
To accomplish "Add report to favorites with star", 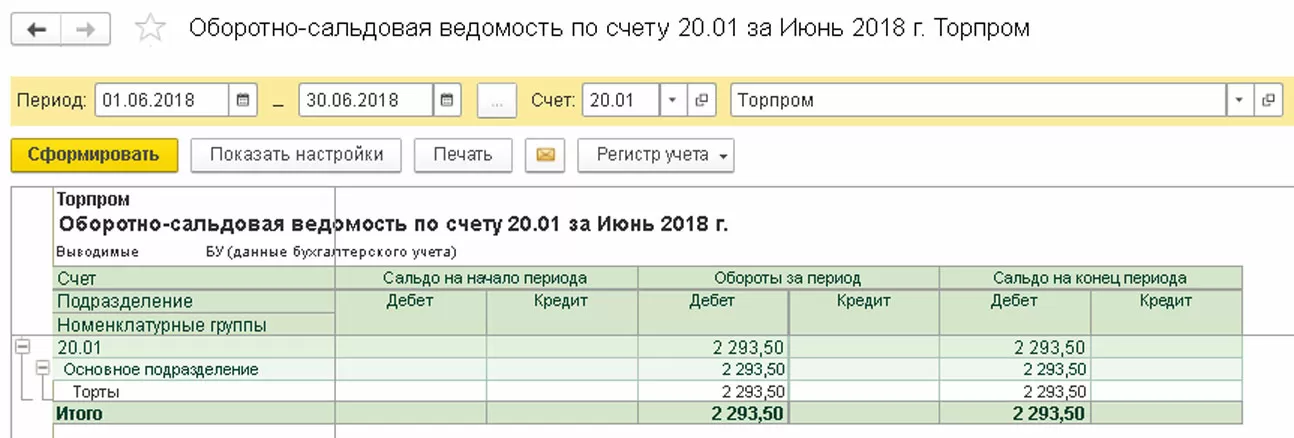I will [150, 29].
